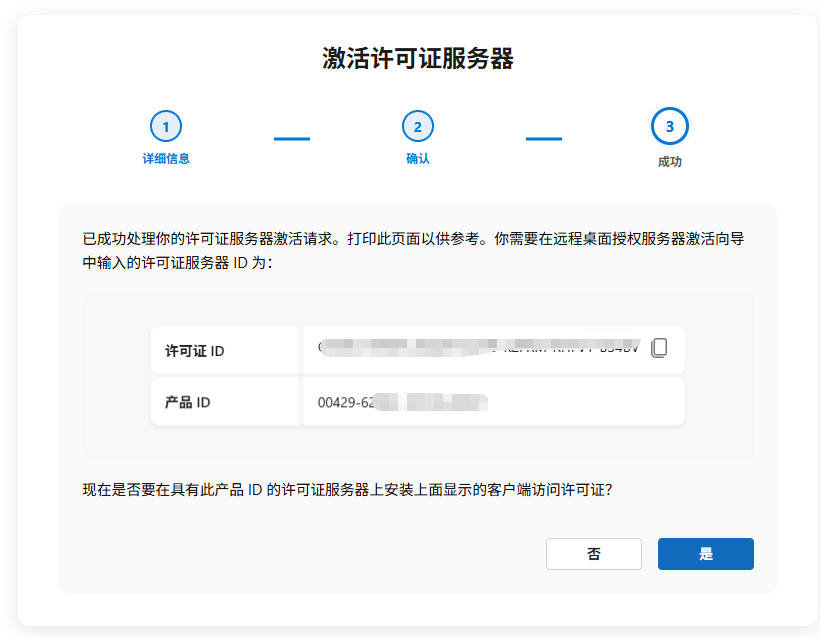Click the 是 (Yes) button
Image resolution: width=820 pixels, height=637 pixels.
coord(705,554)
